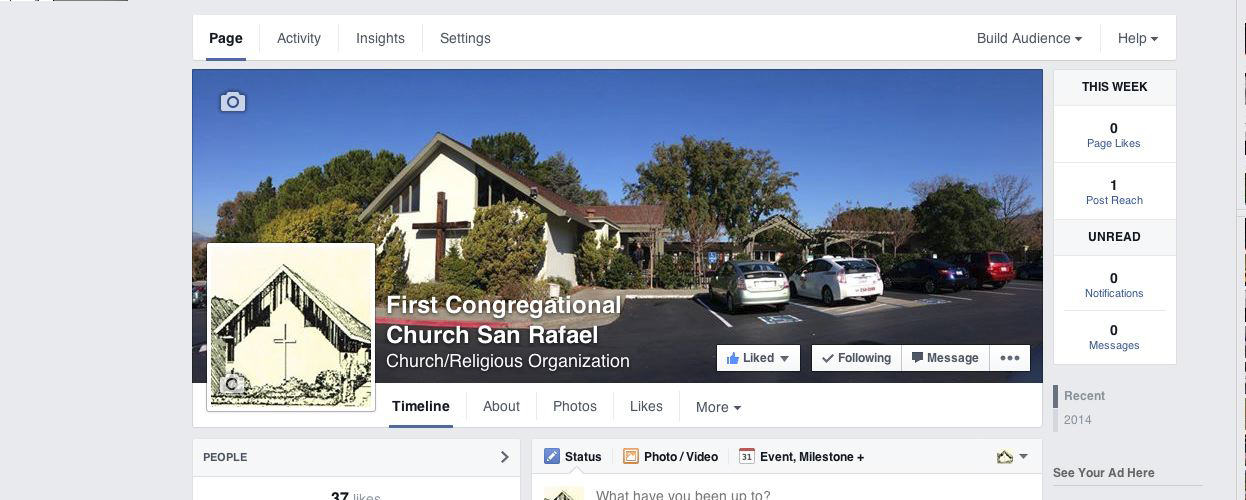Toggle the Liked button
This screenshot has width=1246, height=500.
coord(758,358)
